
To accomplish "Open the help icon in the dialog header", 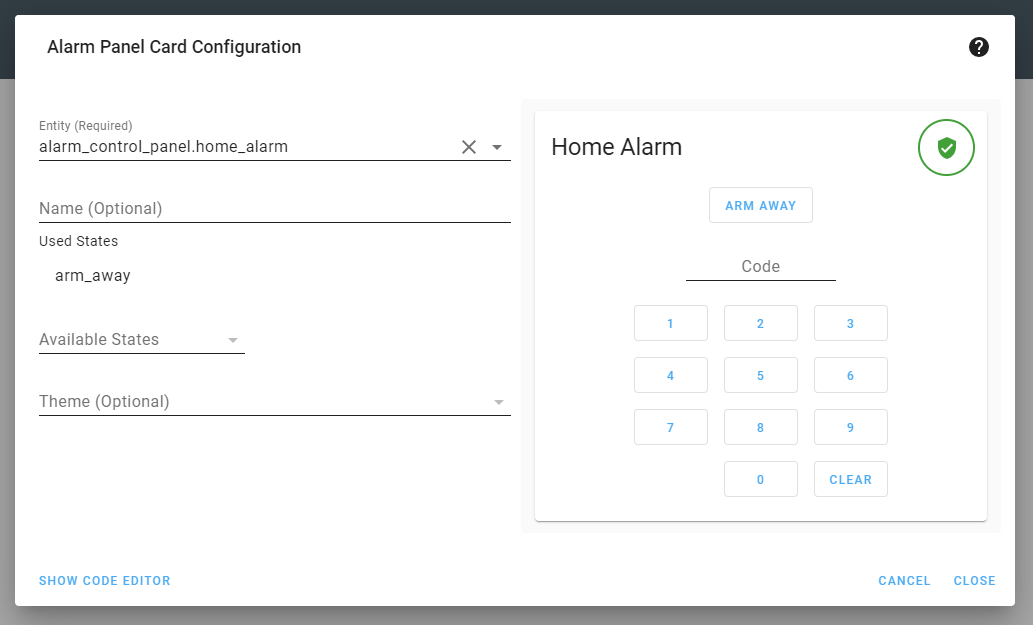I will (x=979, y=47).
